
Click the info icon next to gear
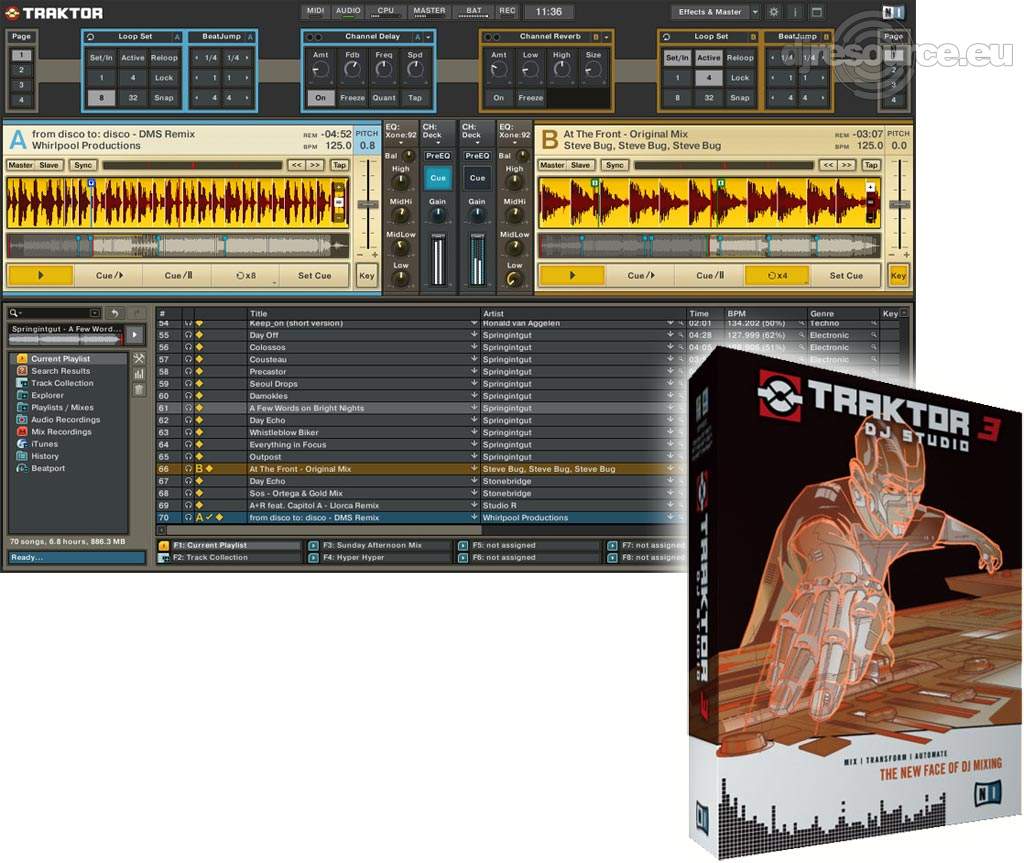795,12
